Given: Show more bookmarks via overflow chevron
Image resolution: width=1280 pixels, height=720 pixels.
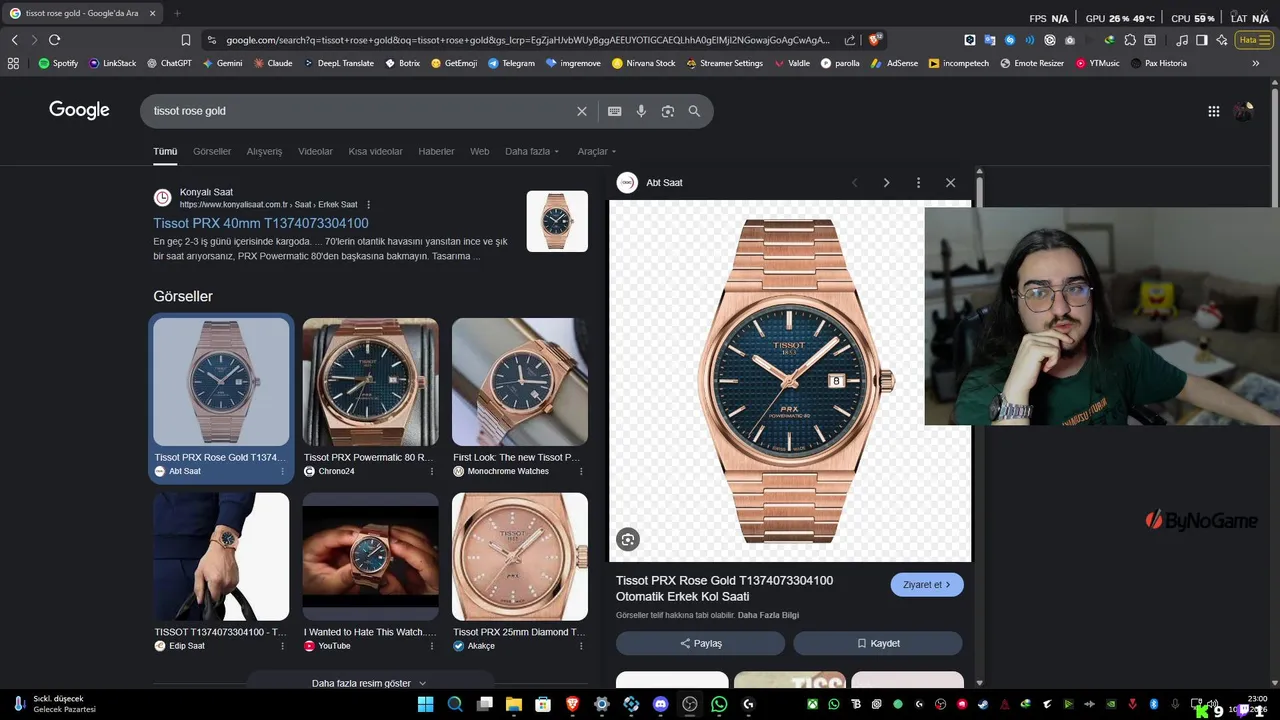Looking at the screenshot, I should point(1256,63).
